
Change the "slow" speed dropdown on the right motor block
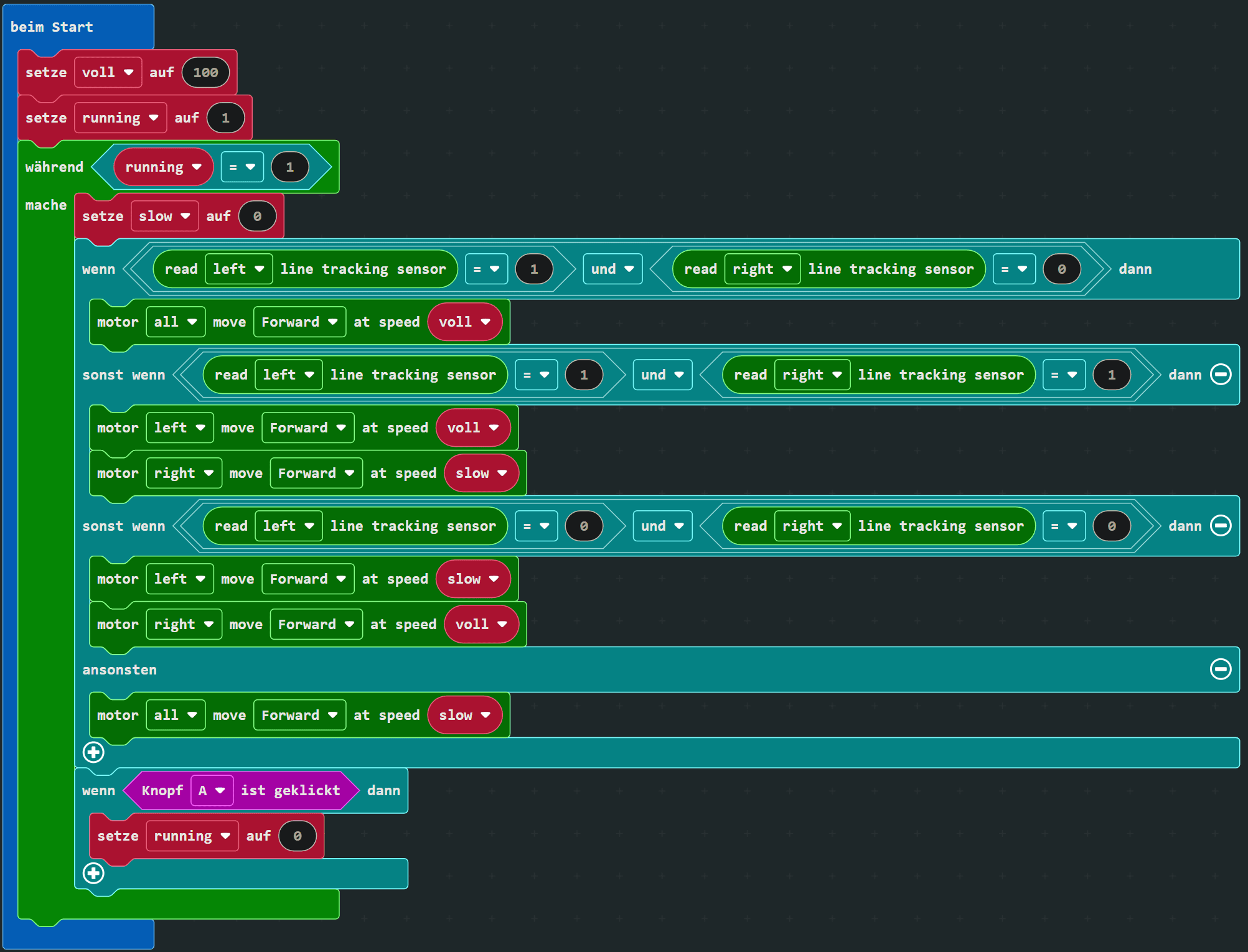coord(481,473)
